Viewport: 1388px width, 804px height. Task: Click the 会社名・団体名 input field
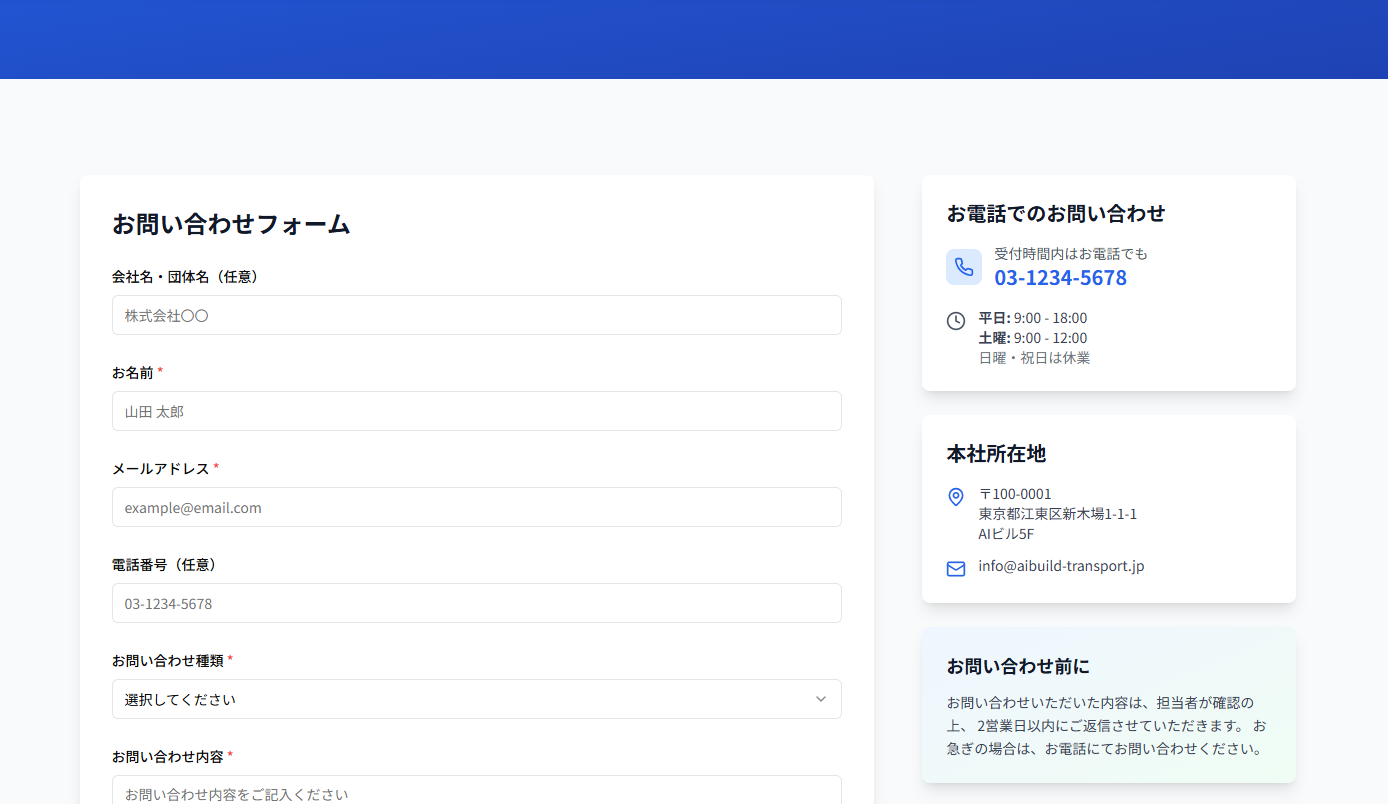coord(477,315)
